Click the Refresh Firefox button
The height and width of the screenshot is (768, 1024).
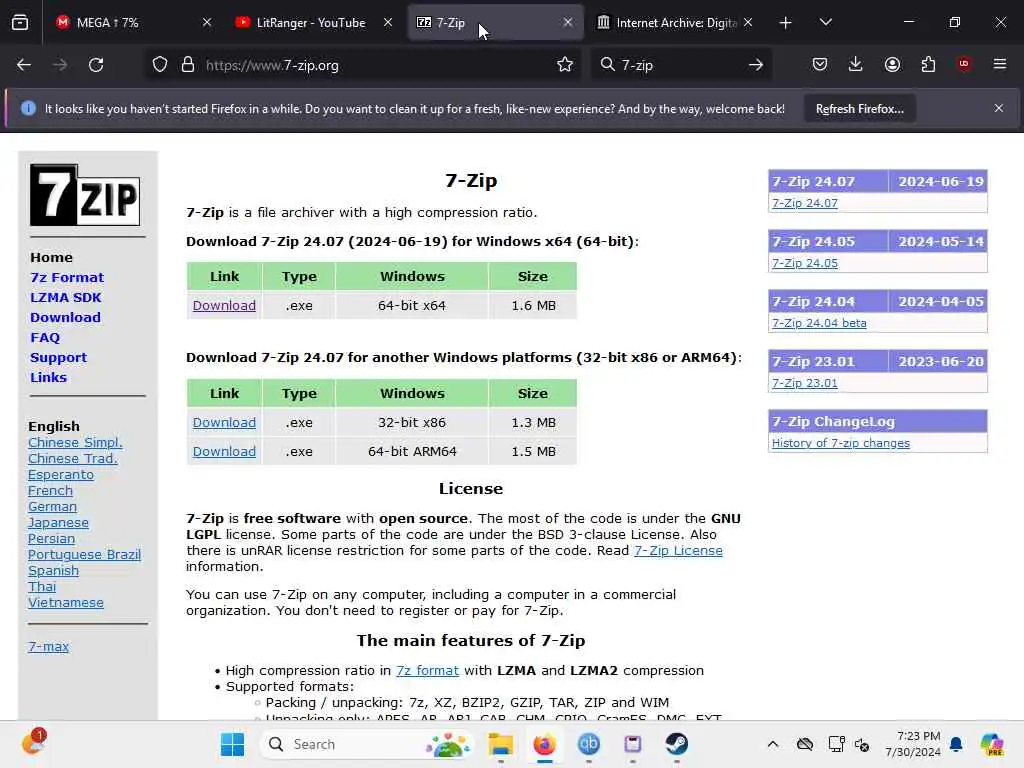pos(859,109)
